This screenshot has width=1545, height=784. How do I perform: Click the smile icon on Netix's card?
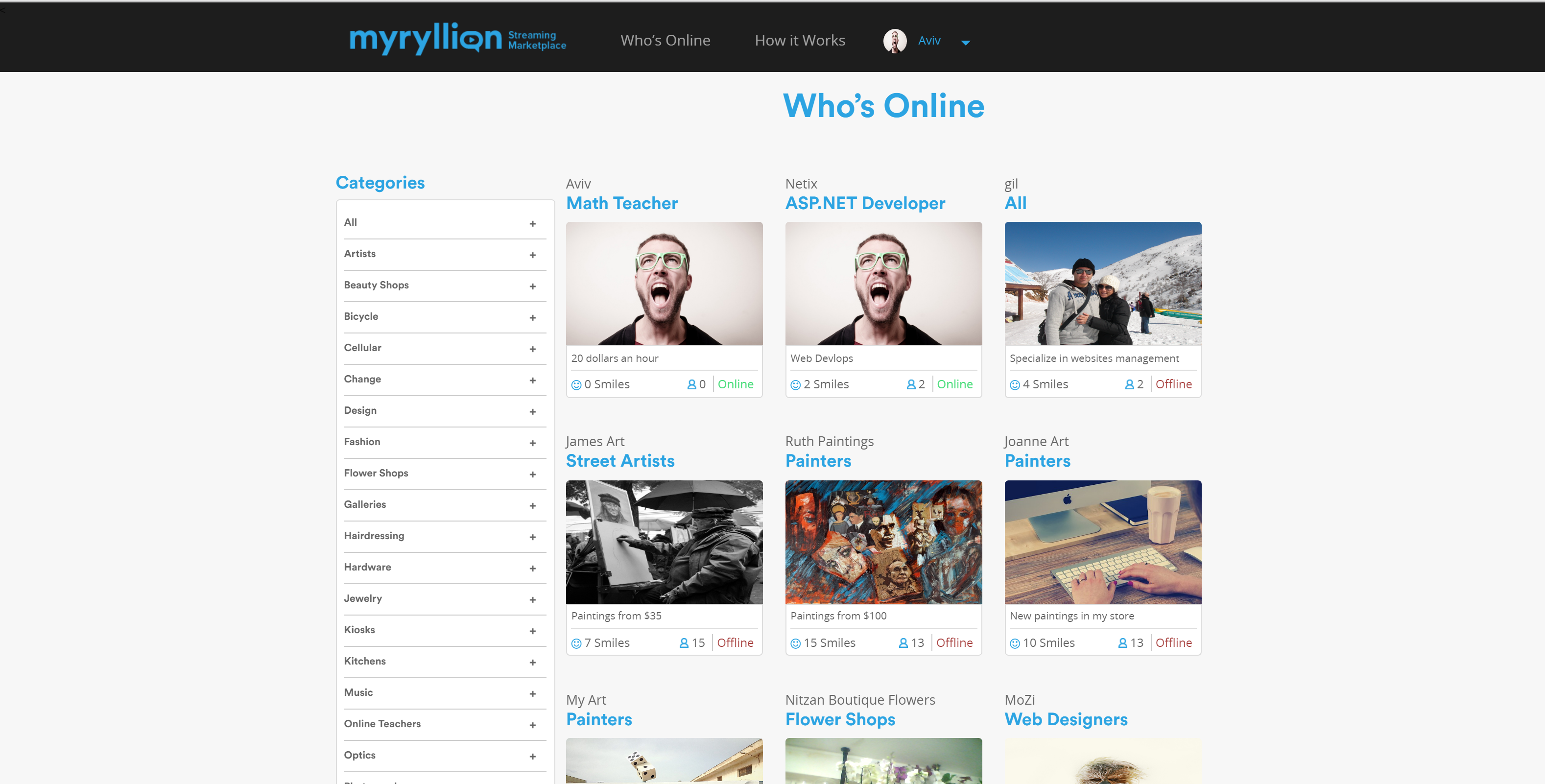pyautogui.click(x=795, y=384)
